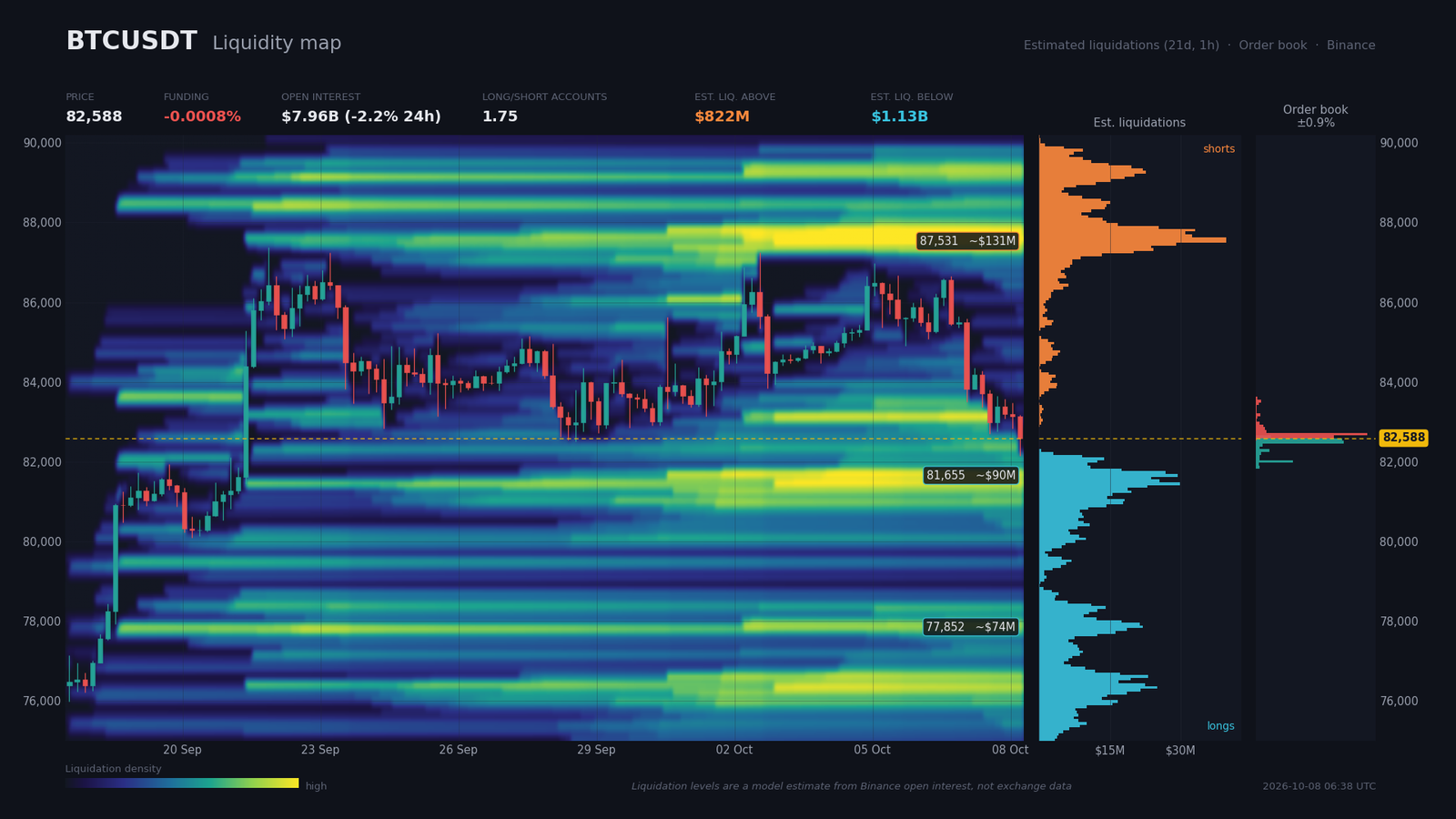Click the Est. liquidations panel title
Screen dimensions: 1456x819
tap(1139, 123)
